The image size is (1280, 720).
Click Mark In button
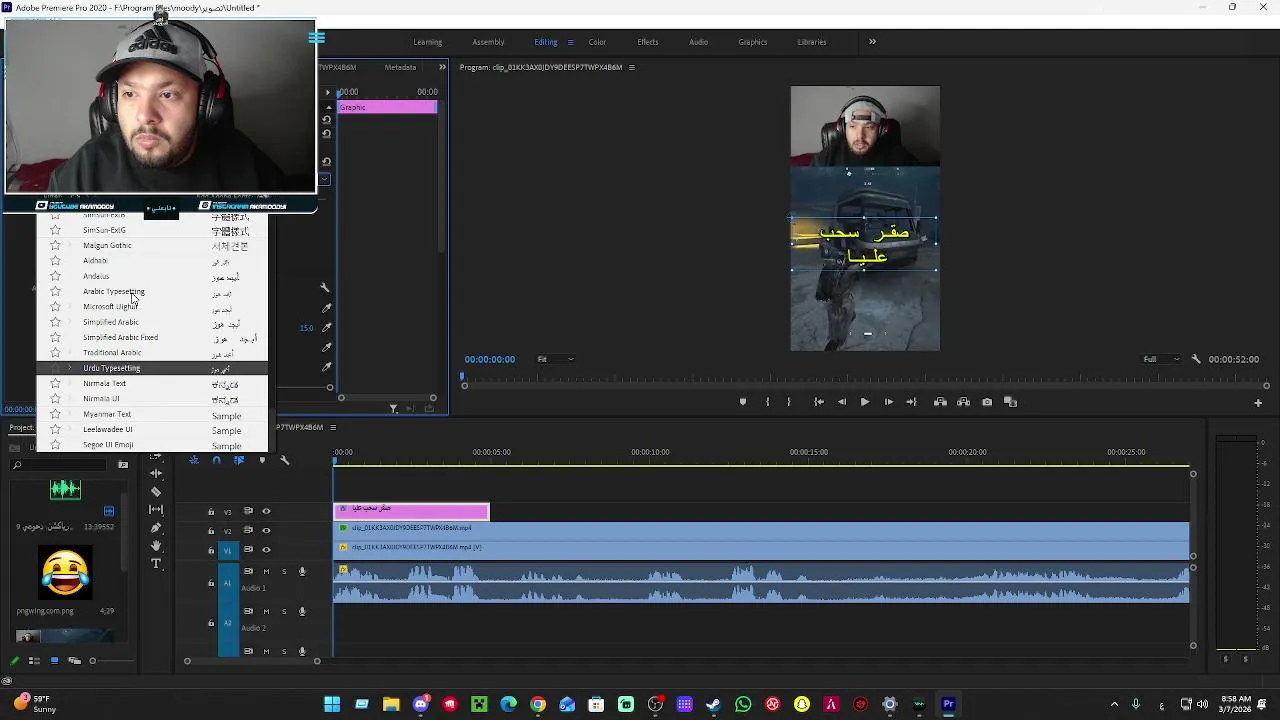point(768,402)
